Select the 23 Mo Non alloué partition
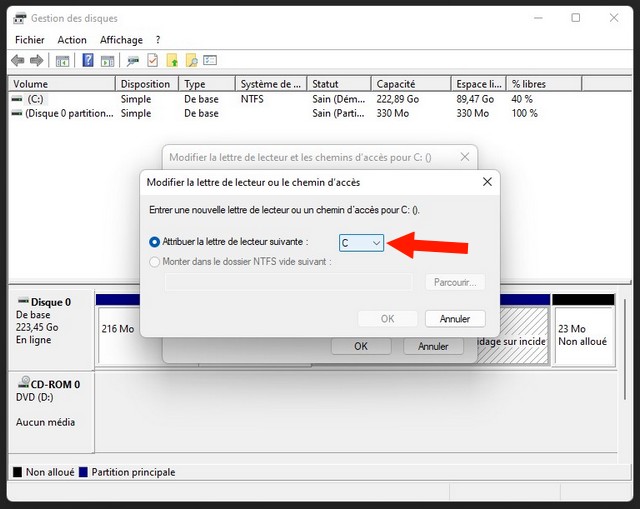640x509 pixels. tap(583, 335)
